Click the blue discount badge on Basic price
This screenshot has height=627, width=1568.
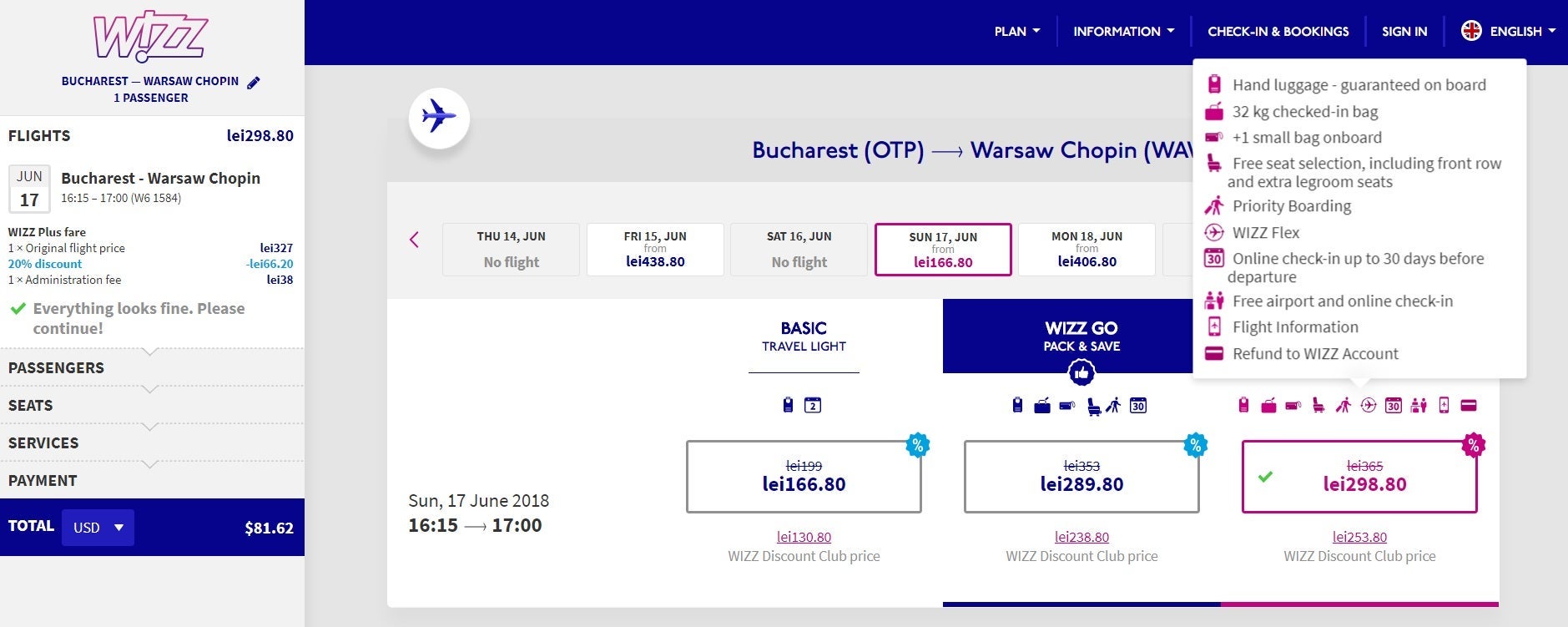(x=917, y=445)
